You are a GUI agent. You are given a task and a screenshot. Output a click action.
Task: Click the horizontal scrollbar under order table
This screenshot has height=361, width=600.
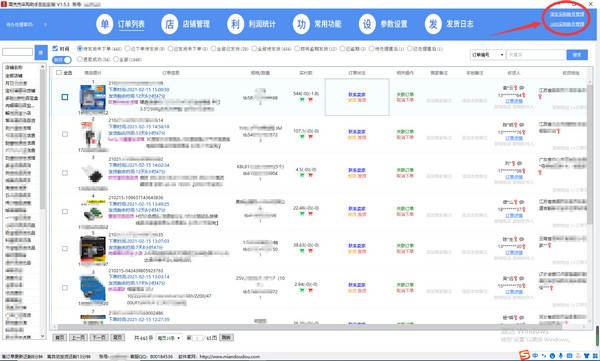(x=321, y=327)
